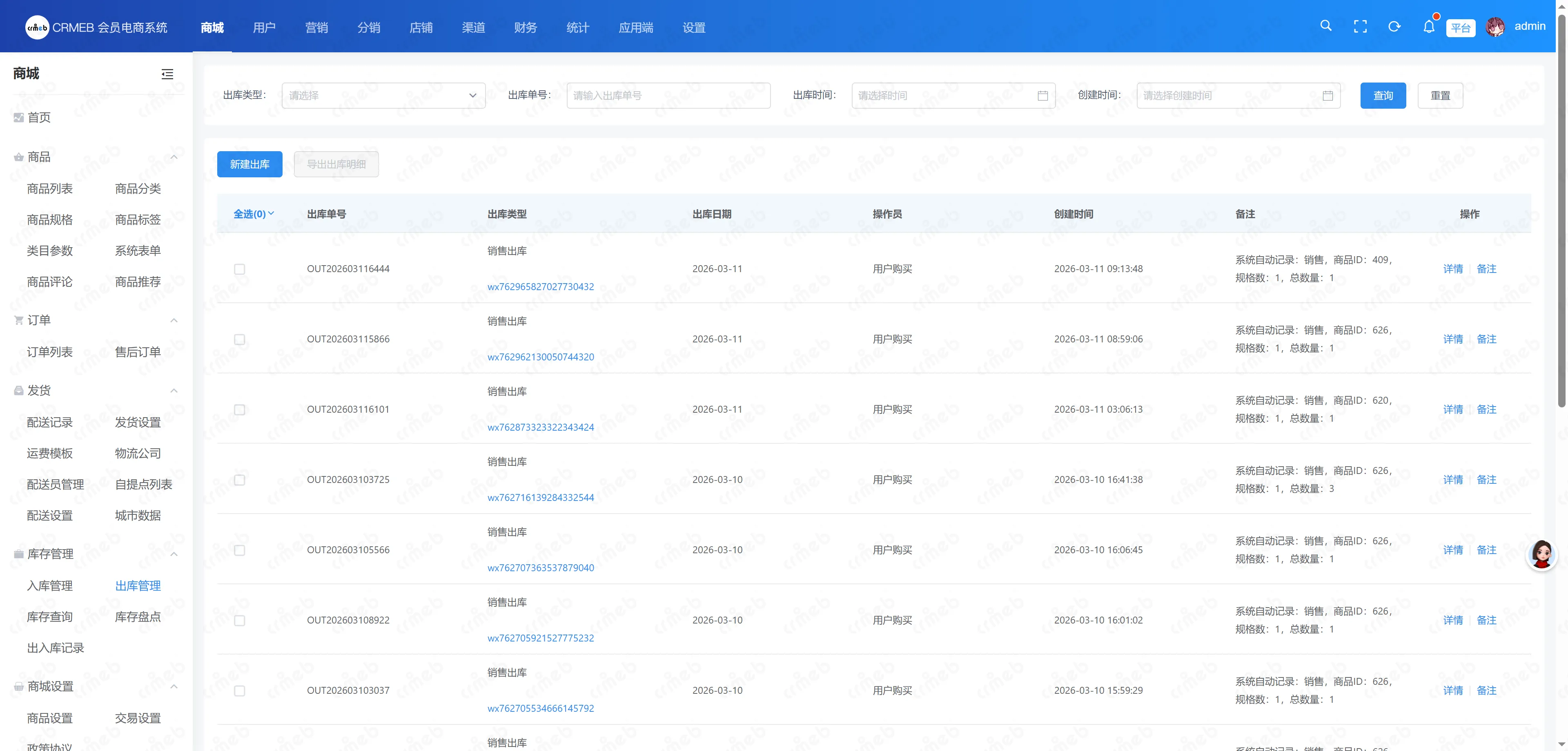Check the row OUT202603116101 checkbox
Viewport: 1568px width, 751px height.
click(240, 410)
